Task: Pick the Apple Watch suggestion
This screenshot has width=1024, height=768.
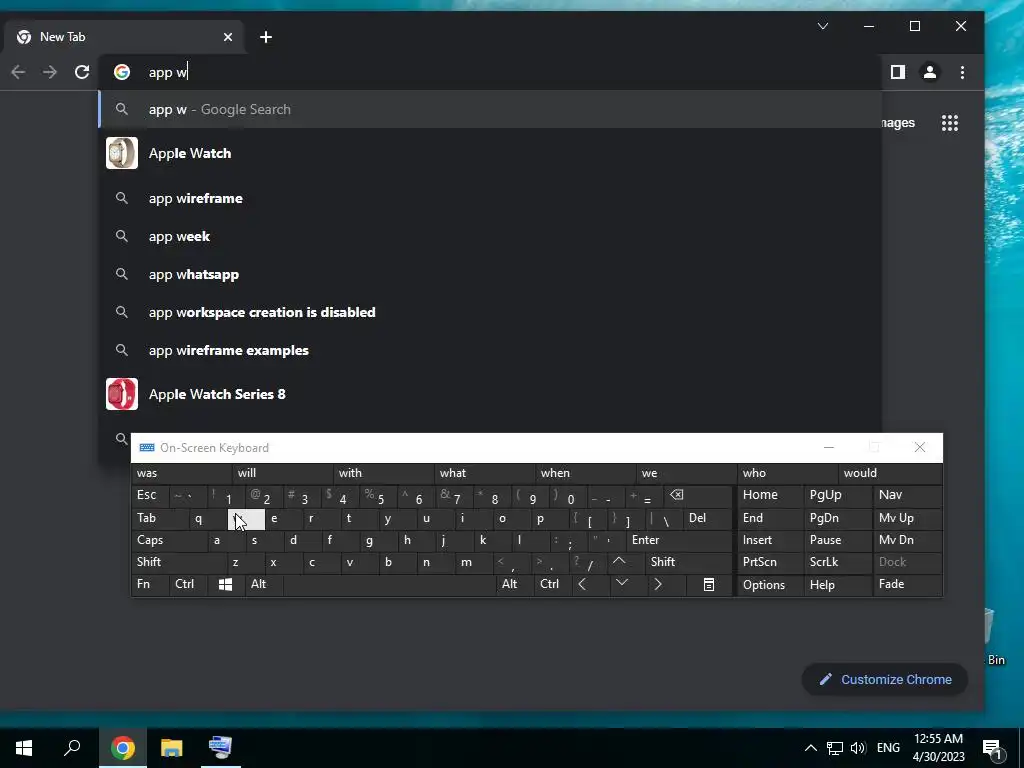Action: tap(490, 153)
